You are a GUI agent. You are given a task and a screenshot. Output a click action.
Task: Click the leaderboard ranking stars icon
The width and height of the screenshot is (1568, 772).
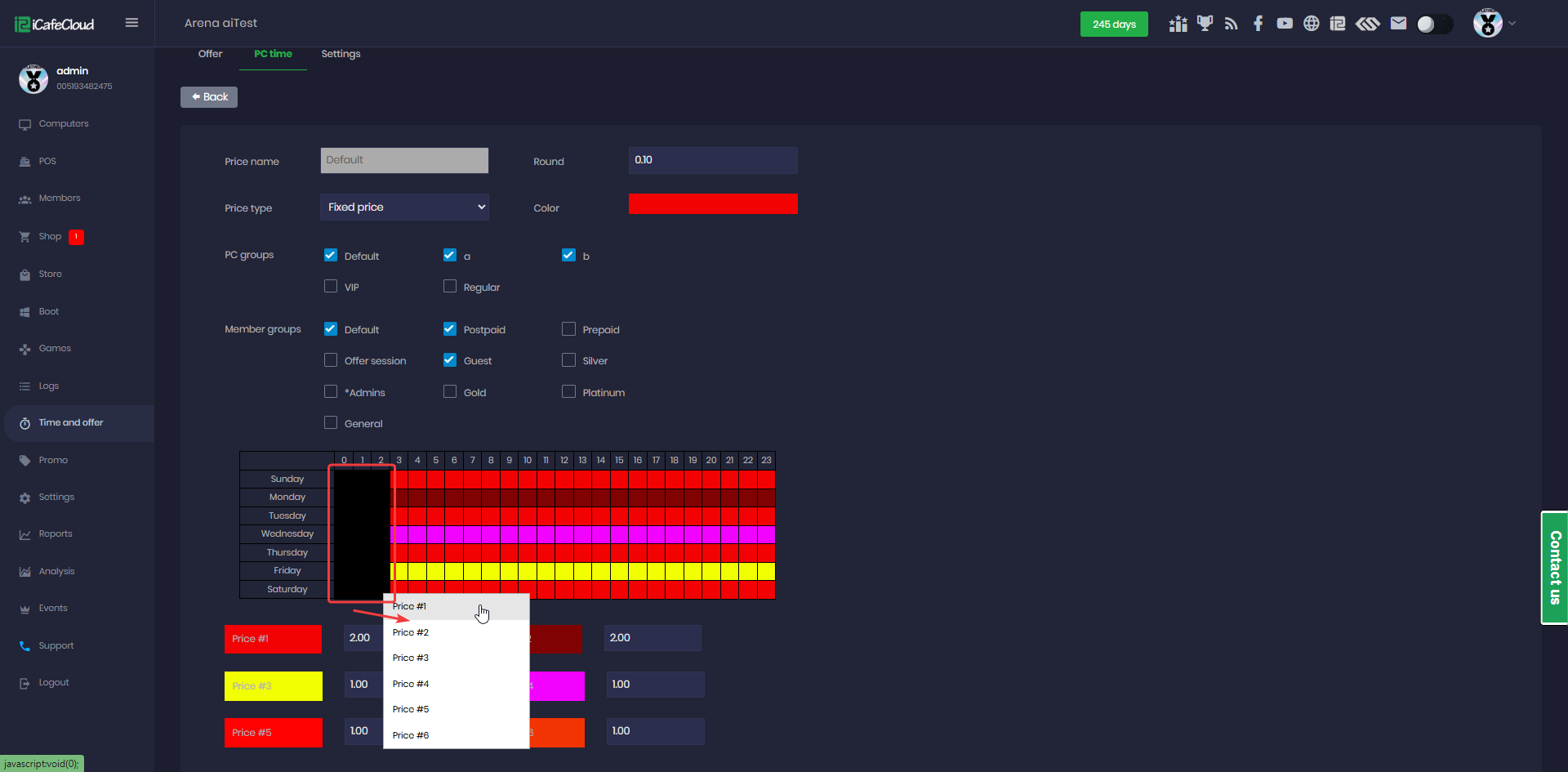pos(1178,24)
